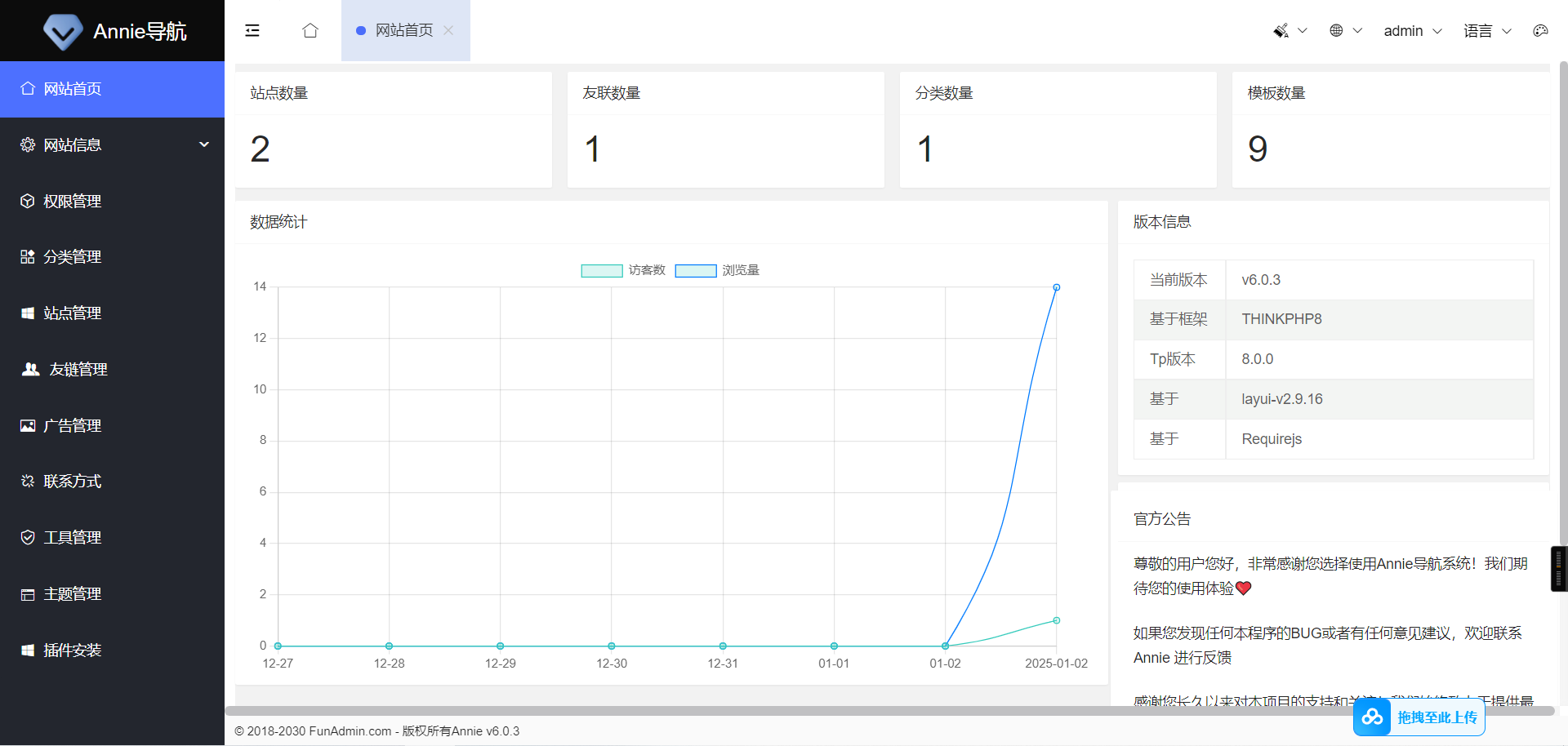Click the 浏览量 data point at 2025-01-02
This screenshot has width=1568, height=746.
click(x=1056, y=287)
